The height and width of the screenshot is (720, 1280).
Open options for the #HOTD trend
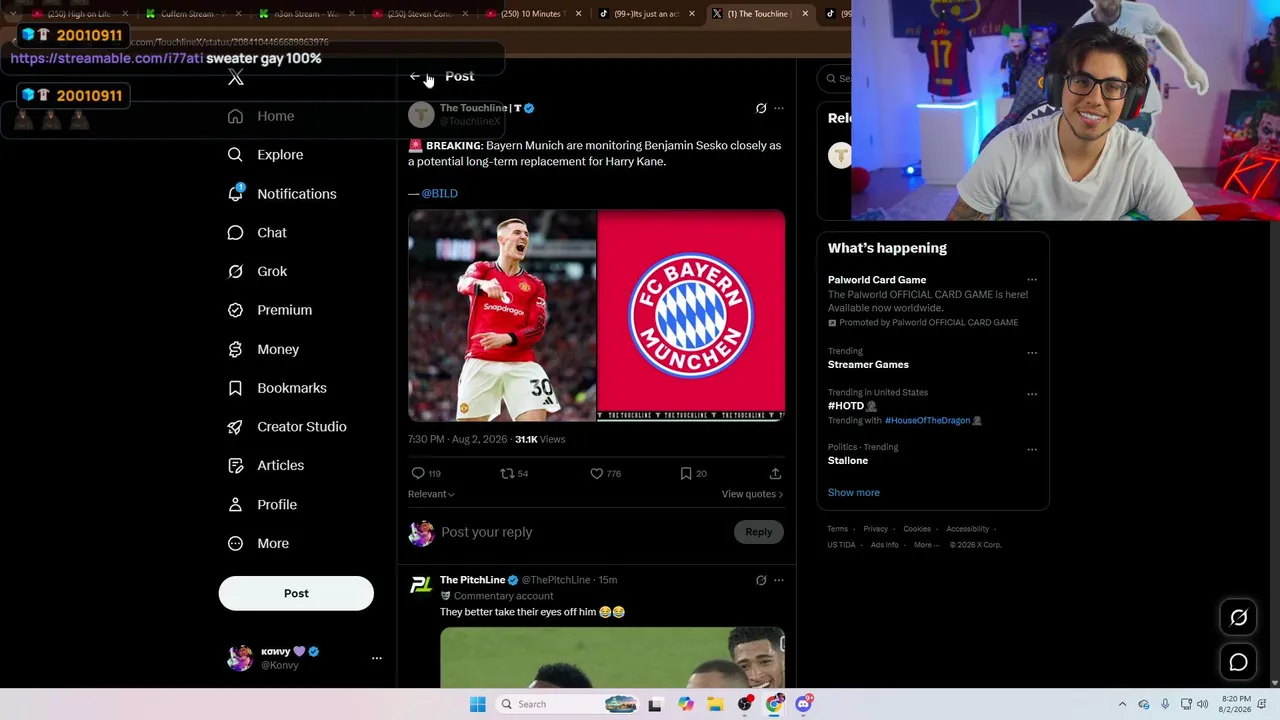coord(1032,394)
